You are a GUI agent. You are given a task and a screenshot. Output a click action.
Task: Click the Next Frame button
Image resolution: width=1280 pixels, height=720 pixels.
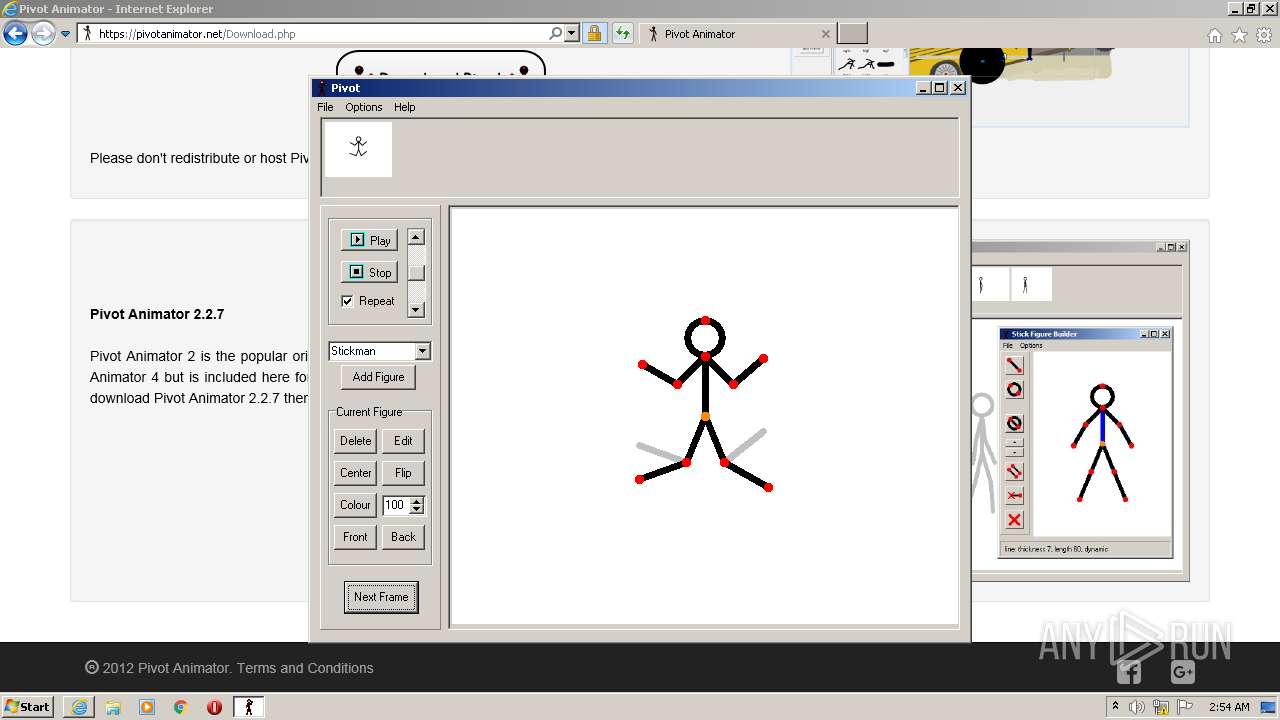381,597
